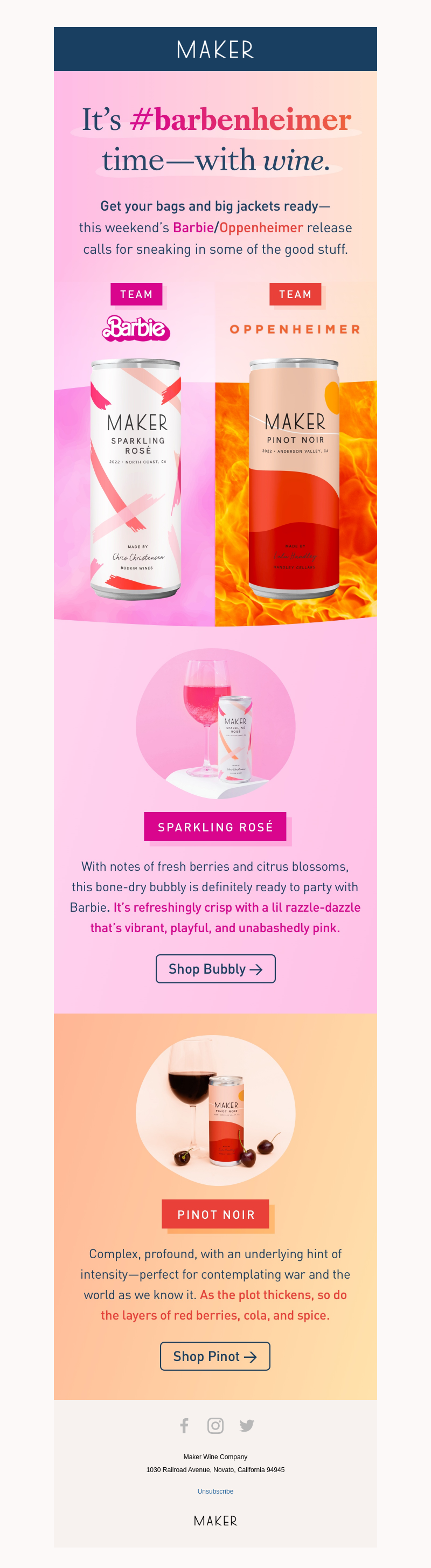Click the pink TEAM label above Barbie

[136, 294]
